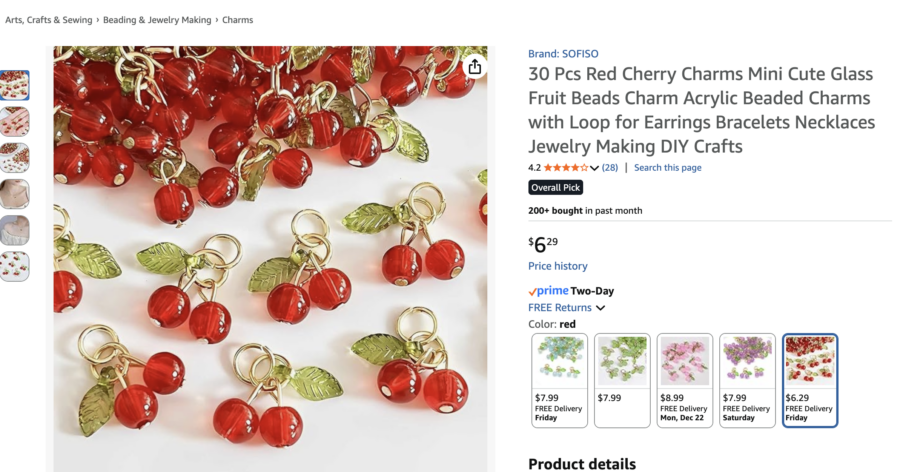The width and height of the screenshot is (900, 472).
Task: Click the orange rating stars
Action: (565, 168)
